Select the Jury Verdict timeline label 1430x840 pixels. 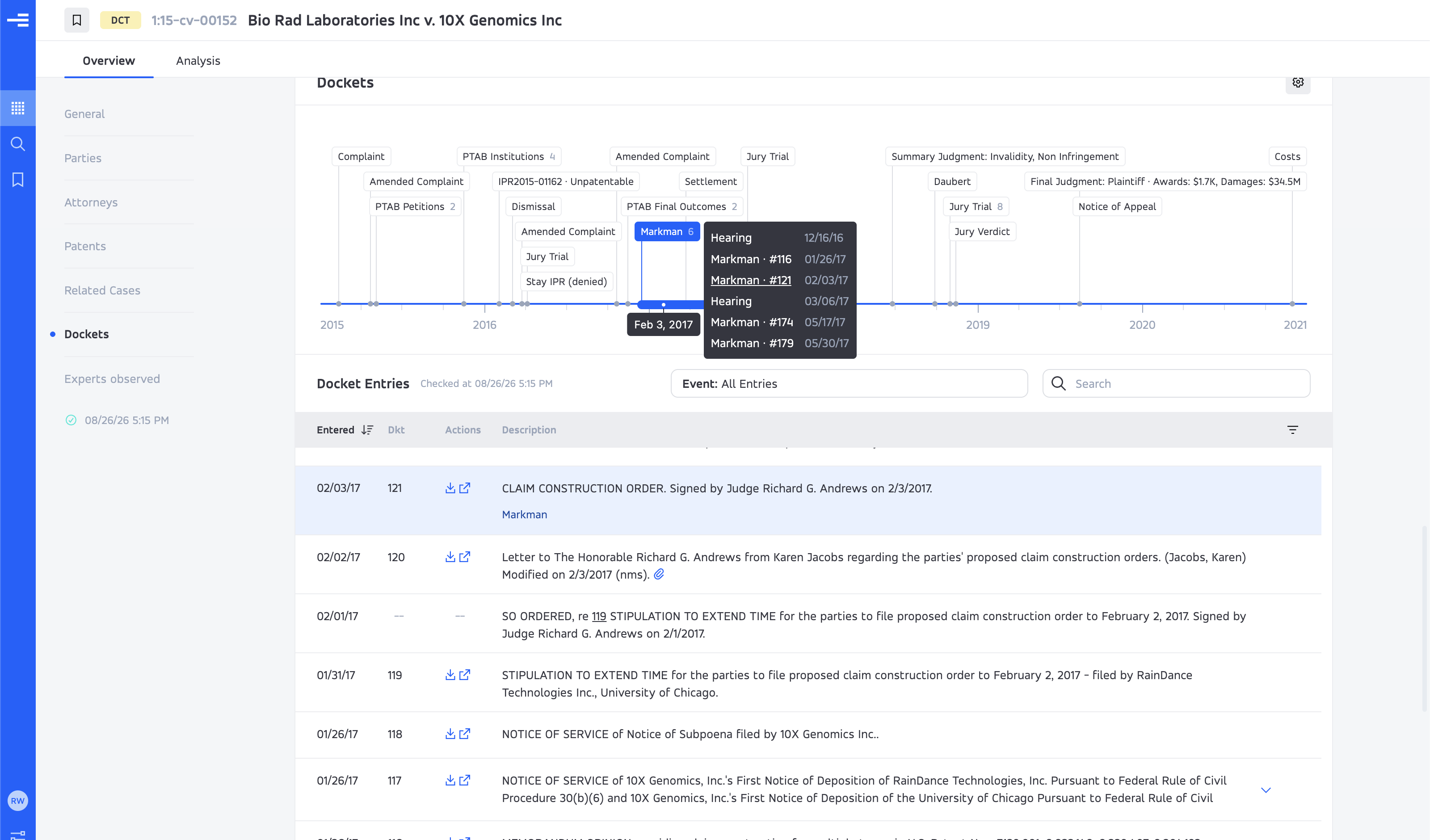(982, 231)
